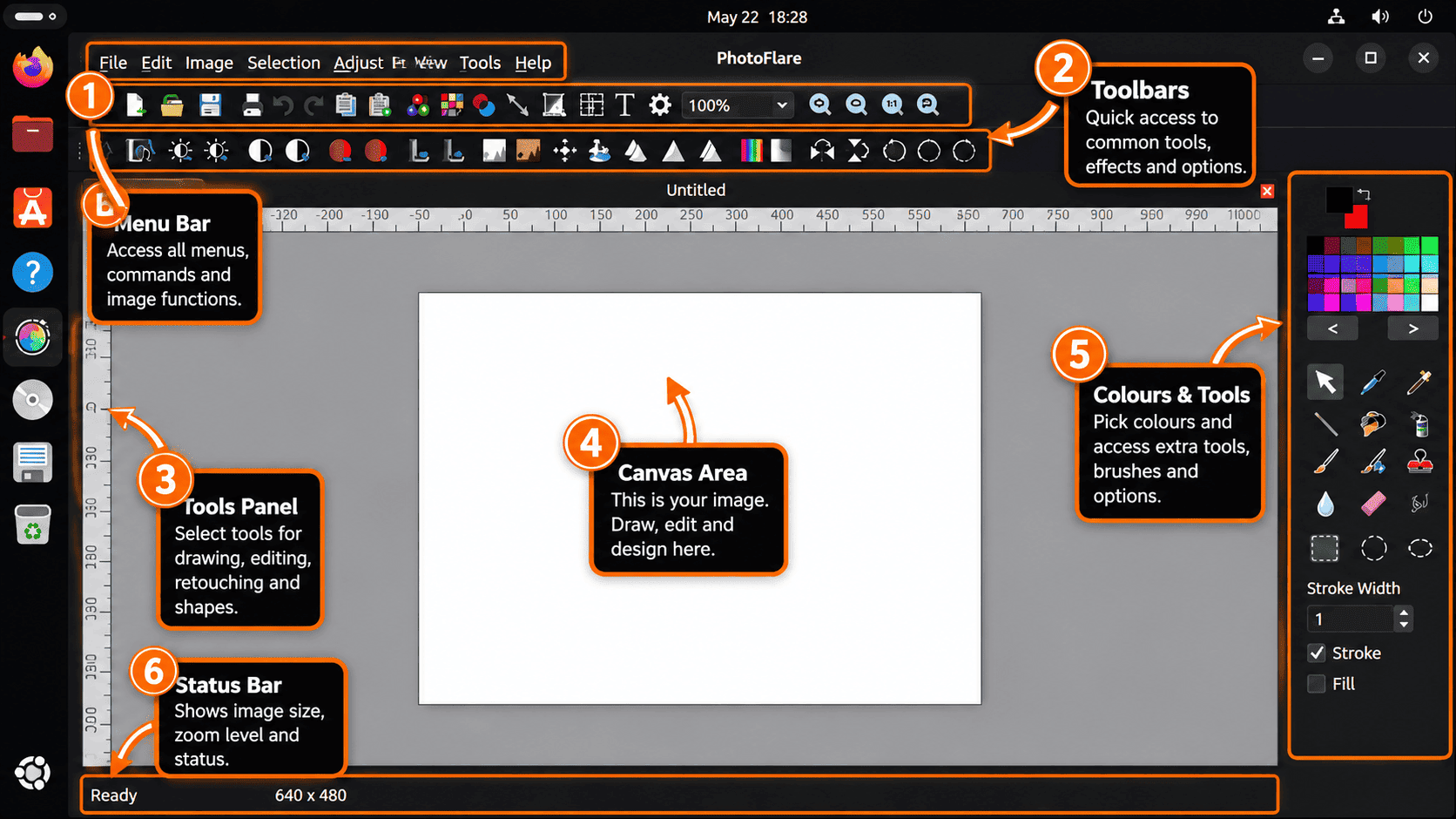Click the Stroke Width input field
The height and width of the screenshot is (819, 1456).
[1351, 619]
